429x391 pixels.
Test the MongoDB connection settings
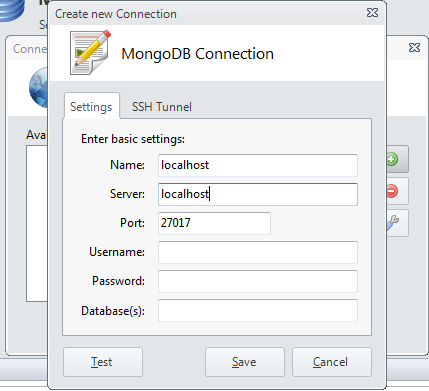coord(103,362)
